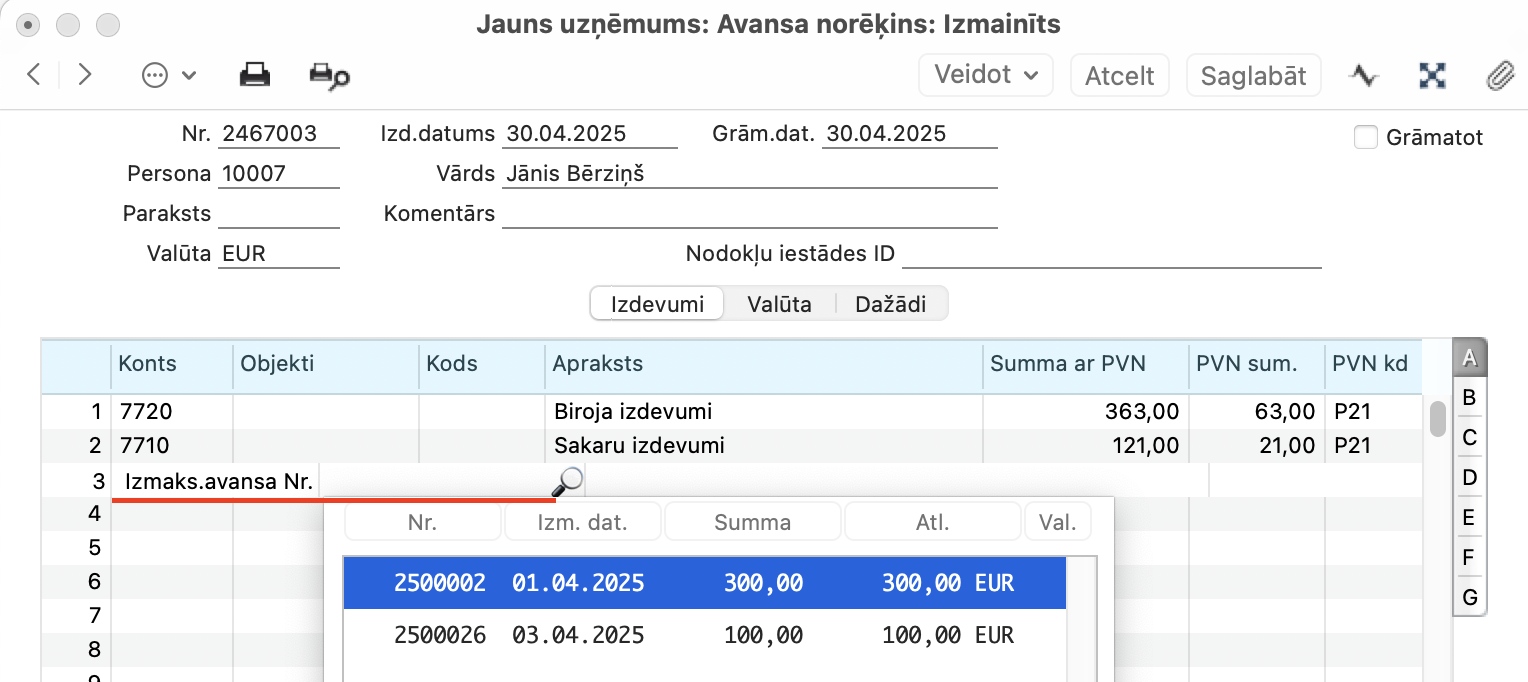Viewport: 1528px width, 682px height.
Task: Switch to the Dažādi tab
Action: (890, 304)
